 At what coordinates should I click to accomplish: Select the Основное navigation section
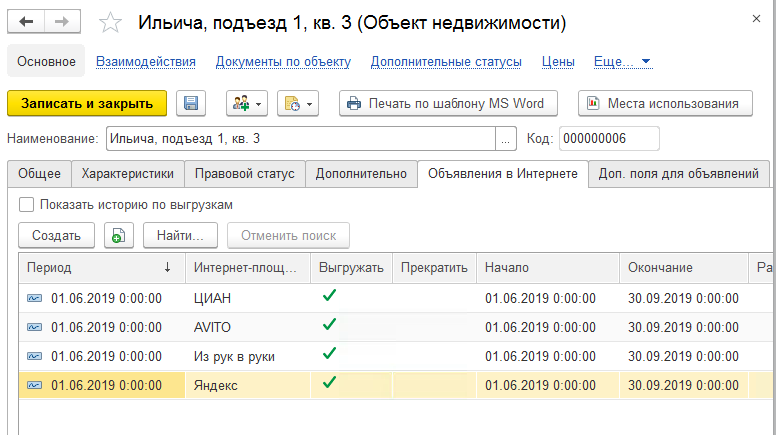point(46,61)
